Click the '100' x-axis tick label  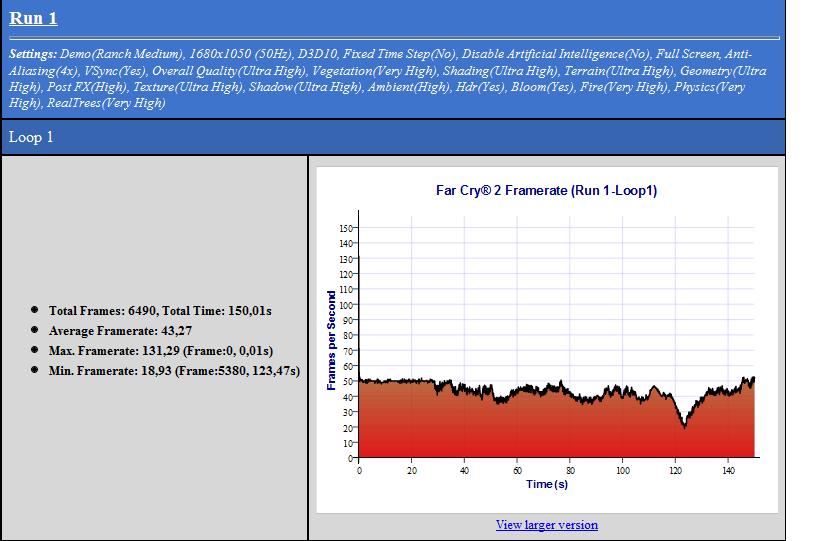point(622,470)
